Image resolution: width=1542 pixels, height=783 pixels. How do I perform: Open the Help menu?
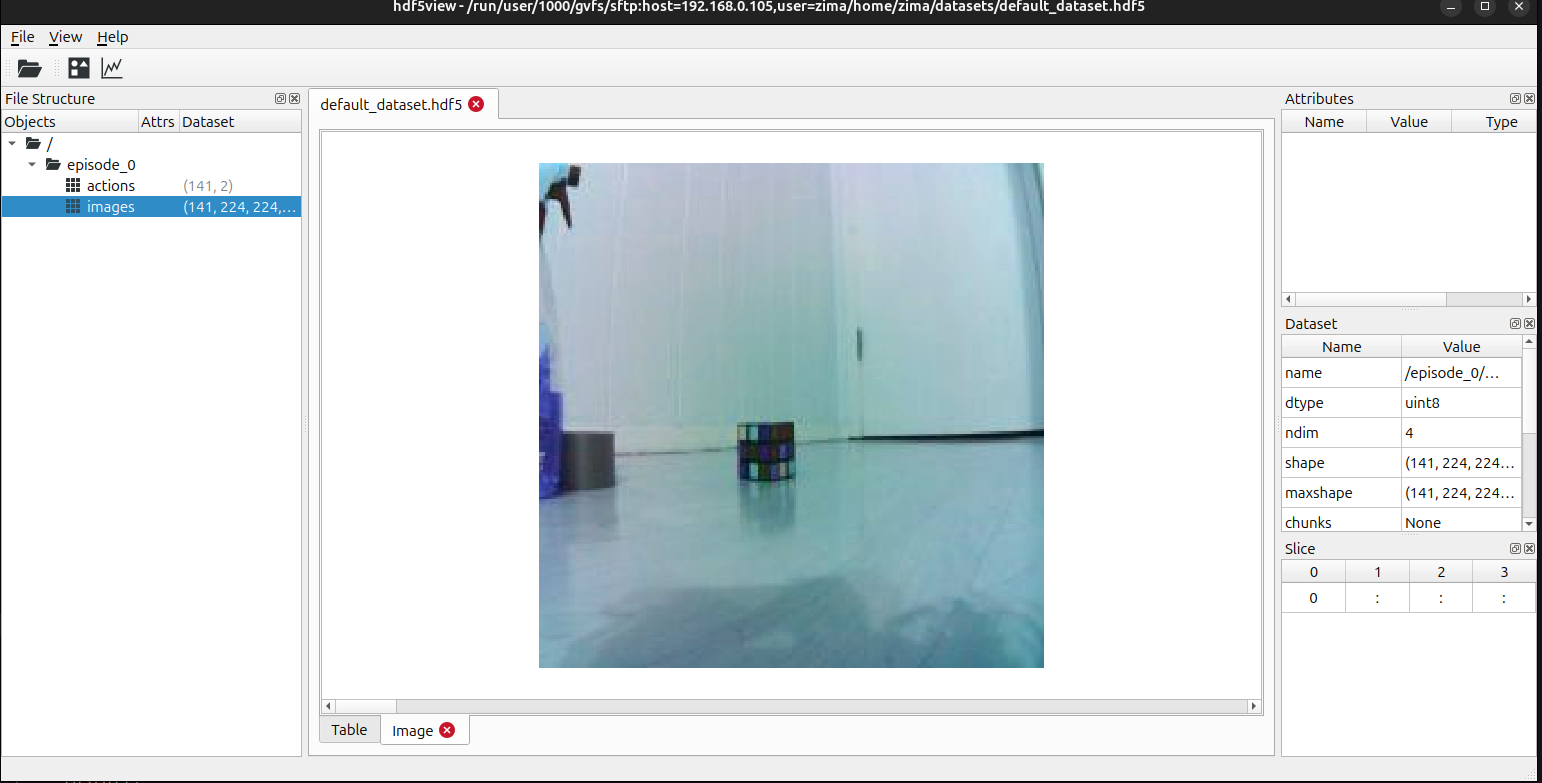pyautogui.click(x=112, y=37)
